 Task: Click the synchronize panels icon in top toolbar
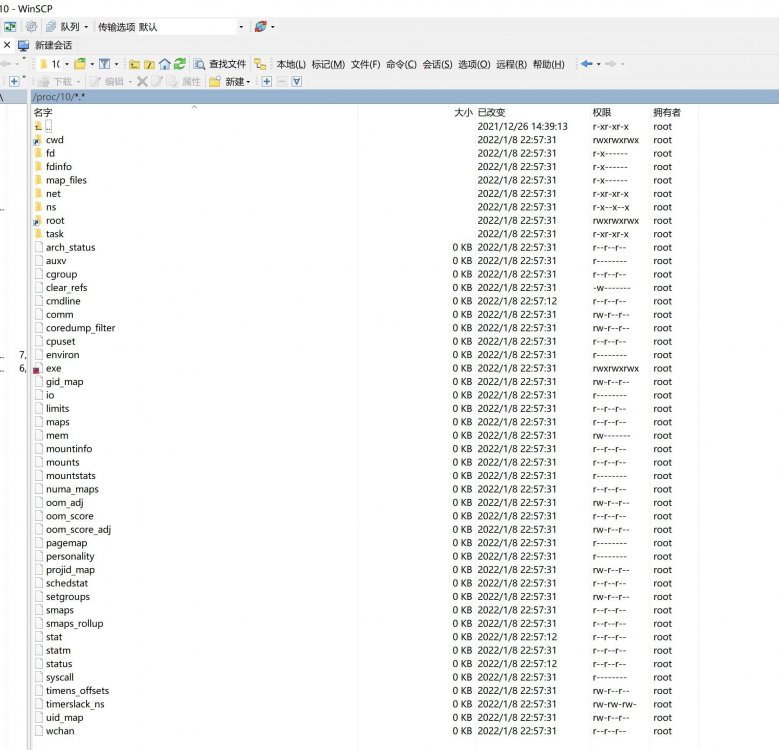pyautogui.click(x=10, y=27)
